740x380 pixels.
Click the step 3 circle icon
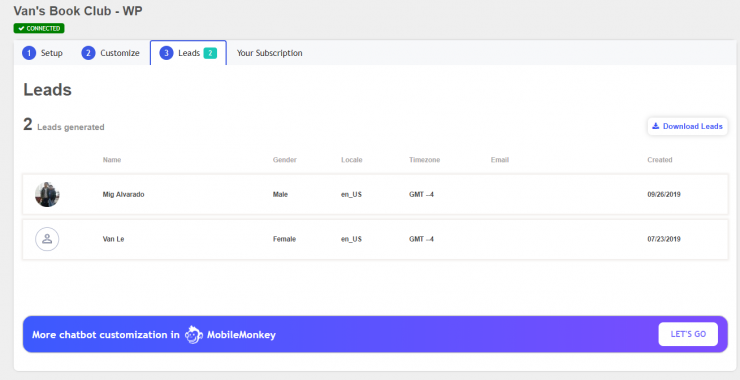(166, 53)
